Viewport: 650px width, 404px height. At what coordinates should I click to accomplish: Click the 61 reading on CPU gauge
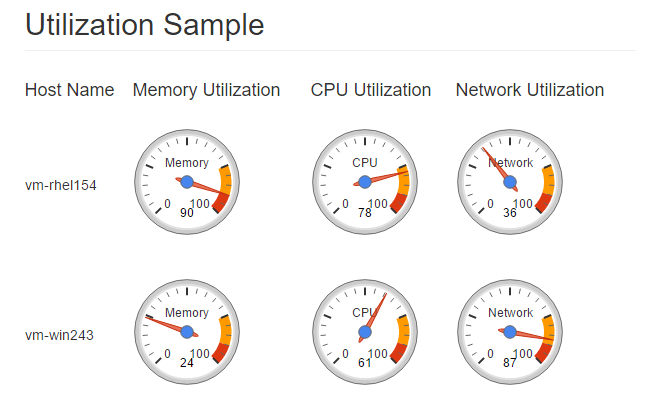(364, 363)
